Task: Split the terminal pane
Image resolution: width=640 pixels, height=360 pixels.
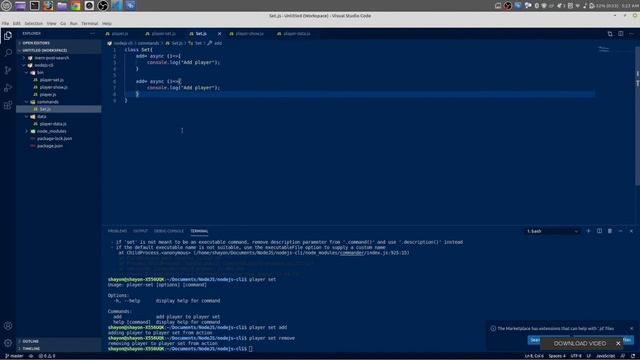Action: [599, 231]
